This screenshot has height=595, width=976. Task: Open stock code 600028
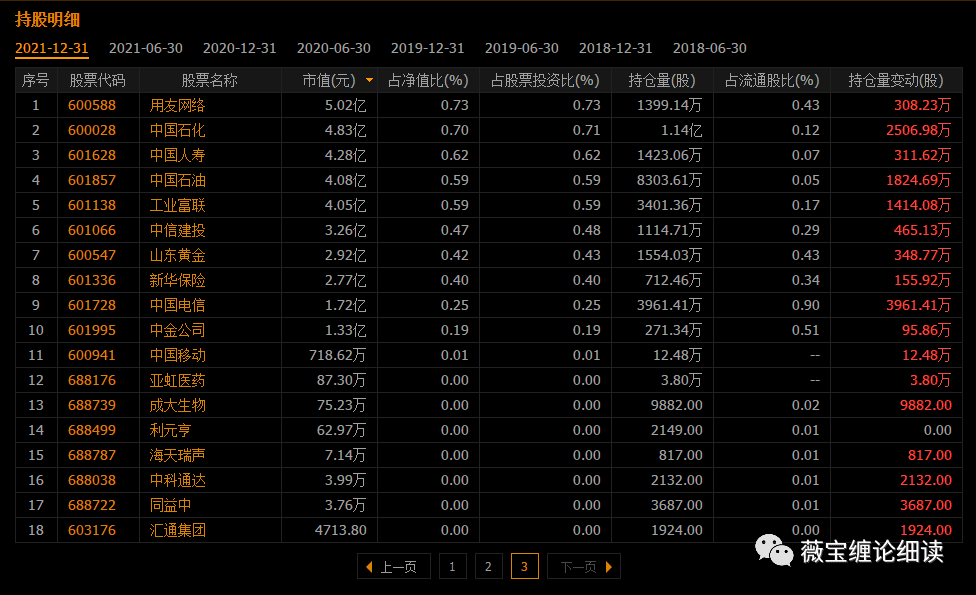[x=92, y=130]
